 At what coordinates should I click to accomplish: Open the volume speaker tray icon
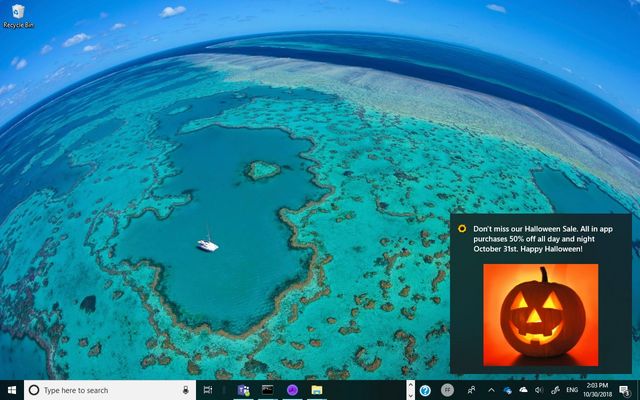pyautogui.click(x=539, y=390)
